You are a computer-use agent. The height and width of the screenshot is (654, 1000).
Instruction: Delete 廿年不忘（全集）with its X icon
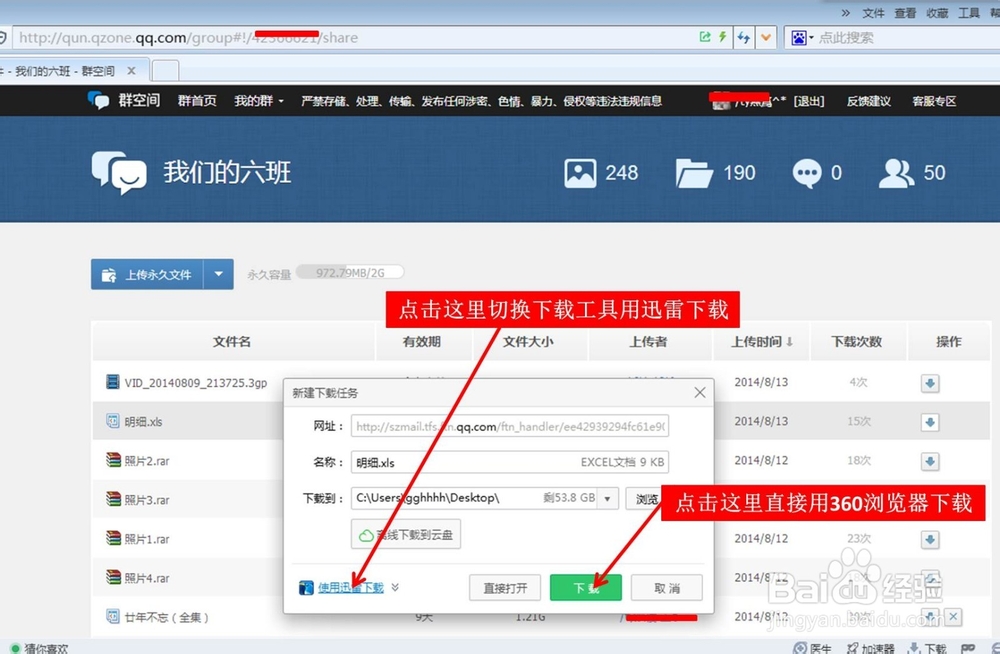click(953, 616)
